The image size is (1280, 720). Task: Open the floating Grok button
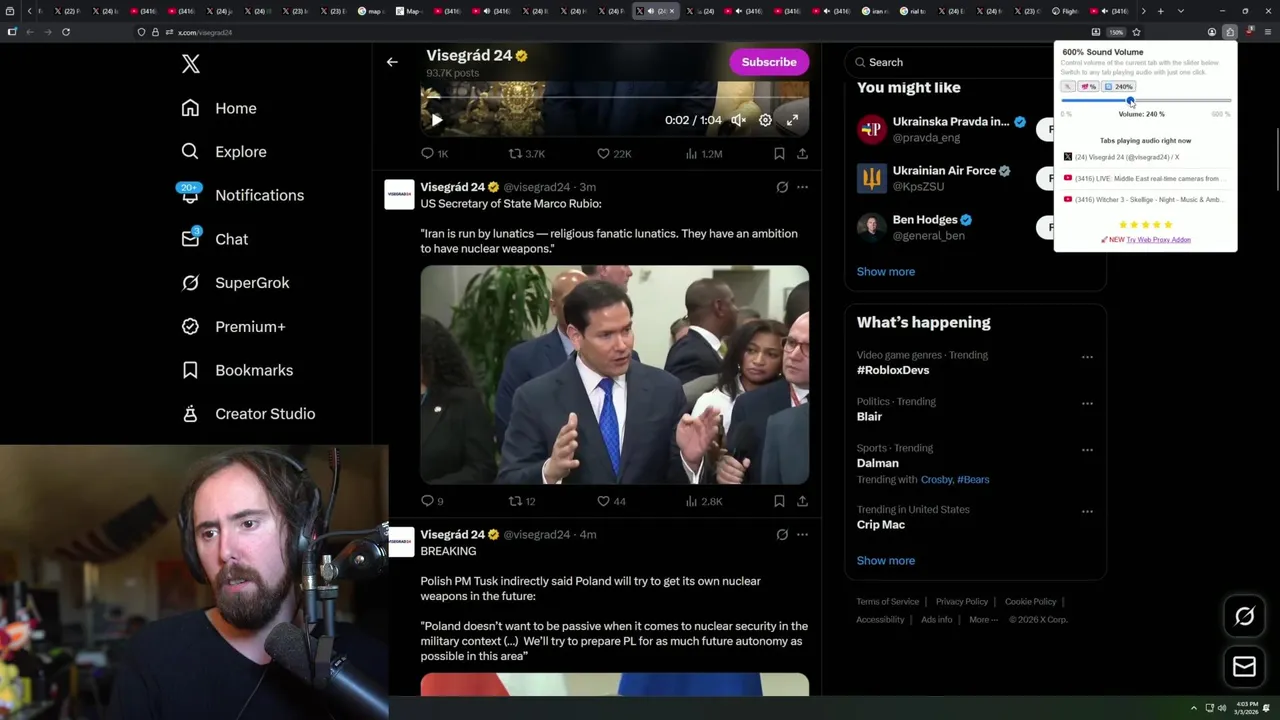[1244, 617]
